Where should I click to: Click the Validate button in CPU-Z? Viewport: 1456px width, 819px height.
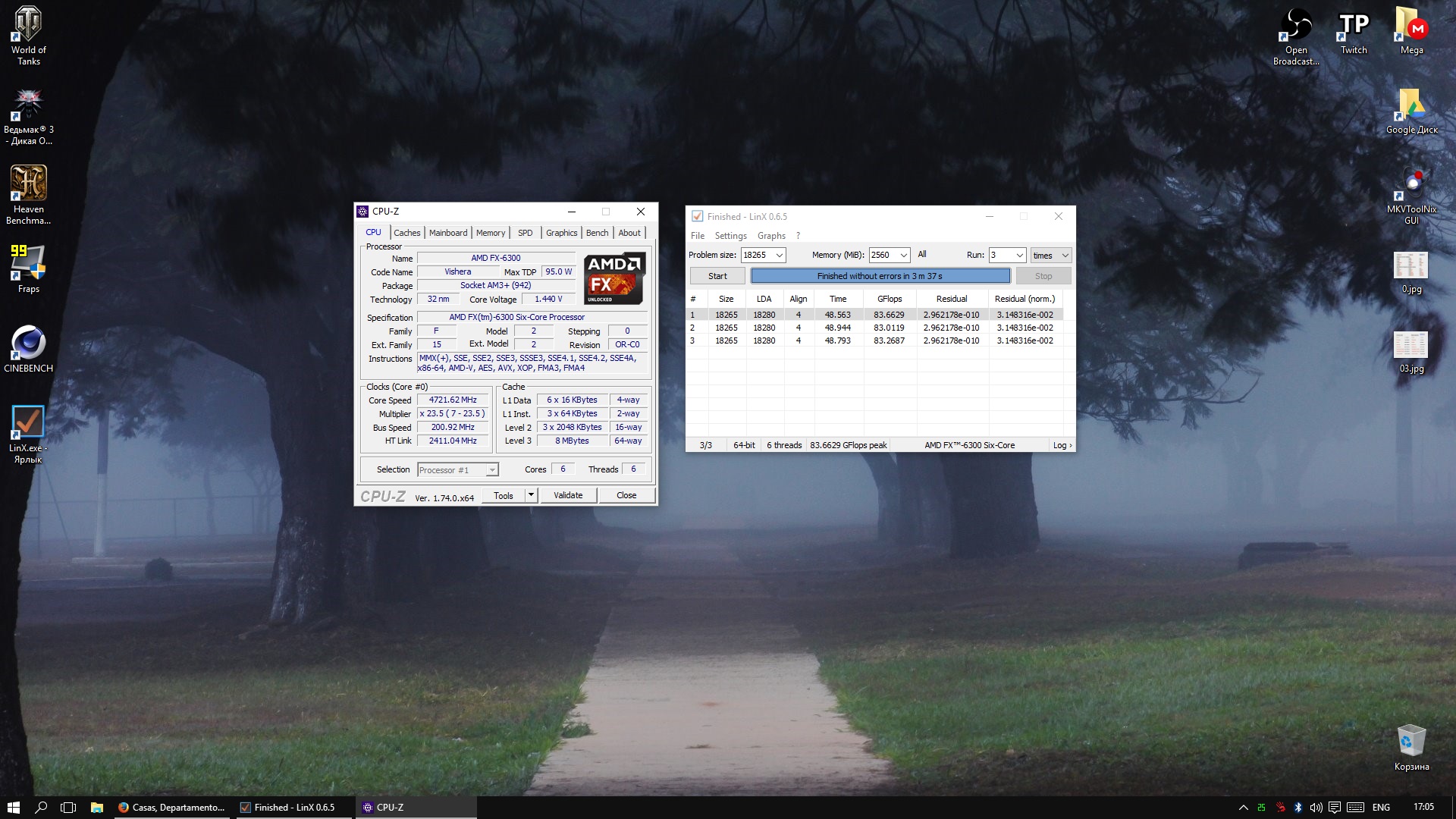point(568,495)
